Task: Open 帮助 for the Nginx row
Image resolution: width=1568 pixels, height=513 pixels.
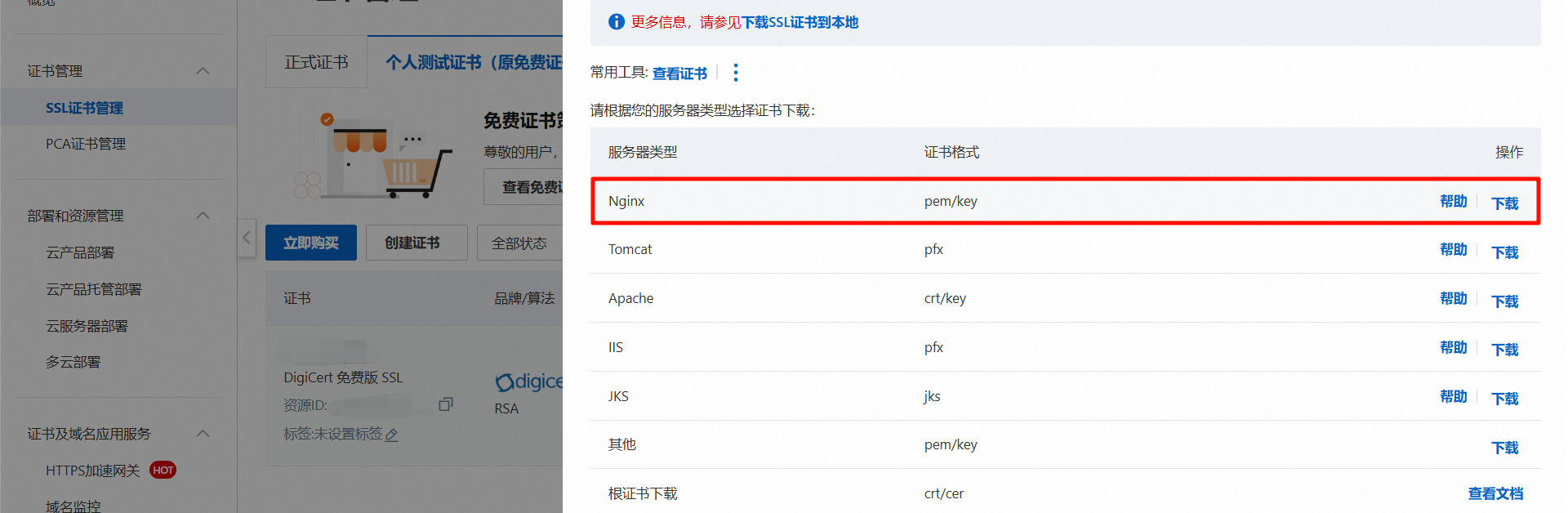Action: click(x=1454, y=202)
